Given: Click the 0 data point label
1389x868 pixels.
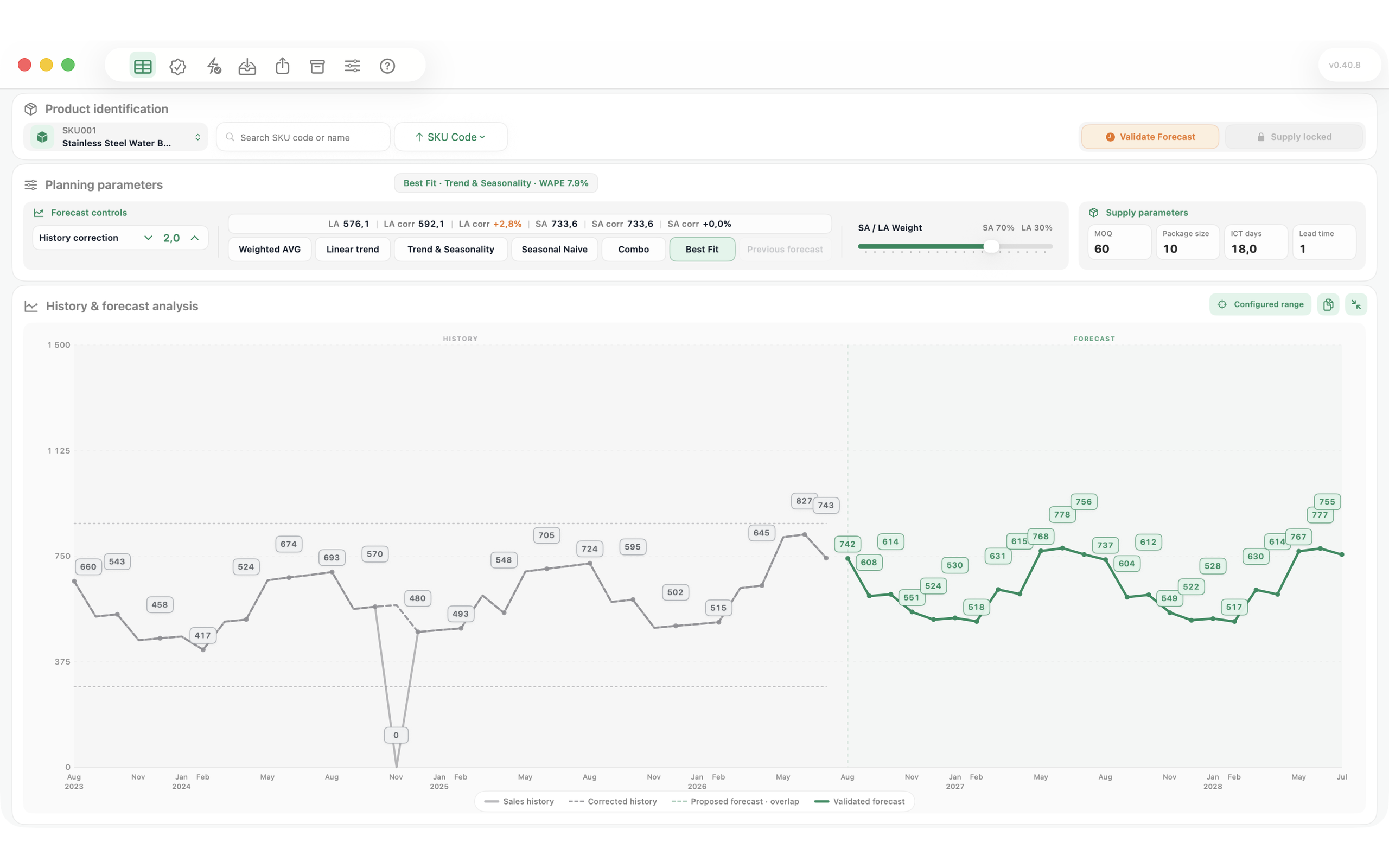Looking at the screenshot, I should (396, 735).
